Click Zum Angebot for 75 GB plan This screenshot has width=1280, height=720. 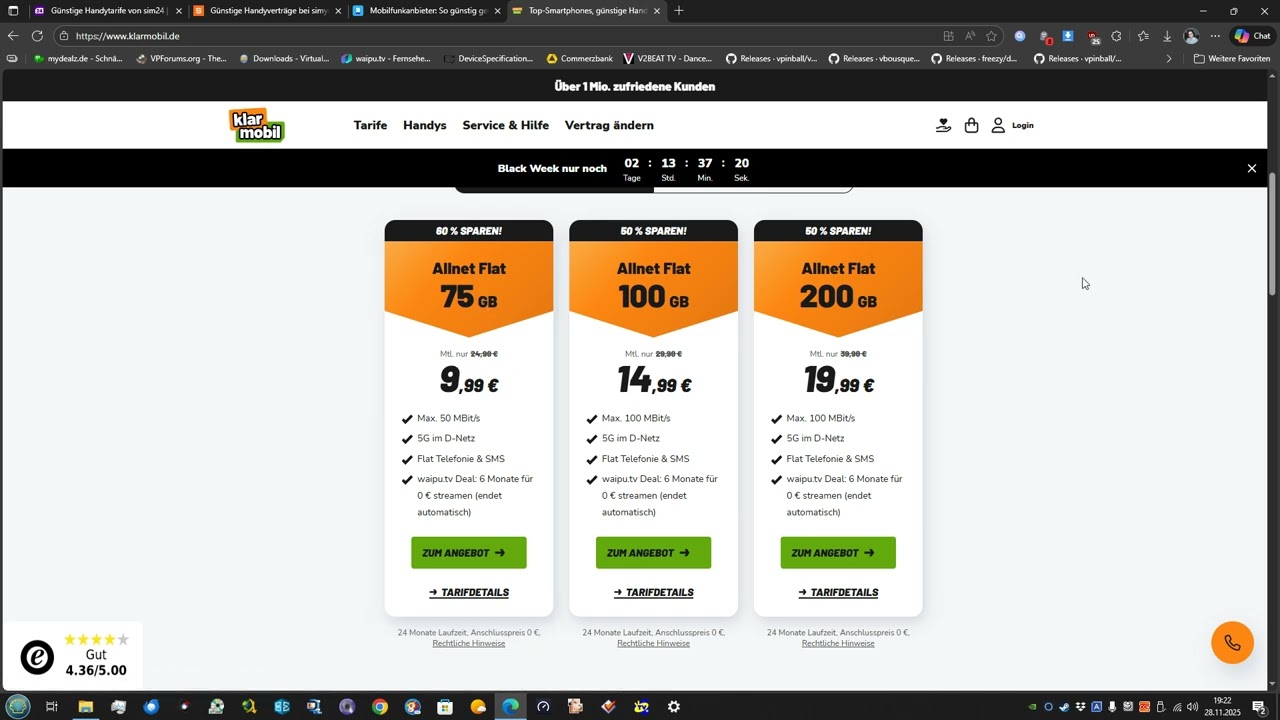click(468, 553)
